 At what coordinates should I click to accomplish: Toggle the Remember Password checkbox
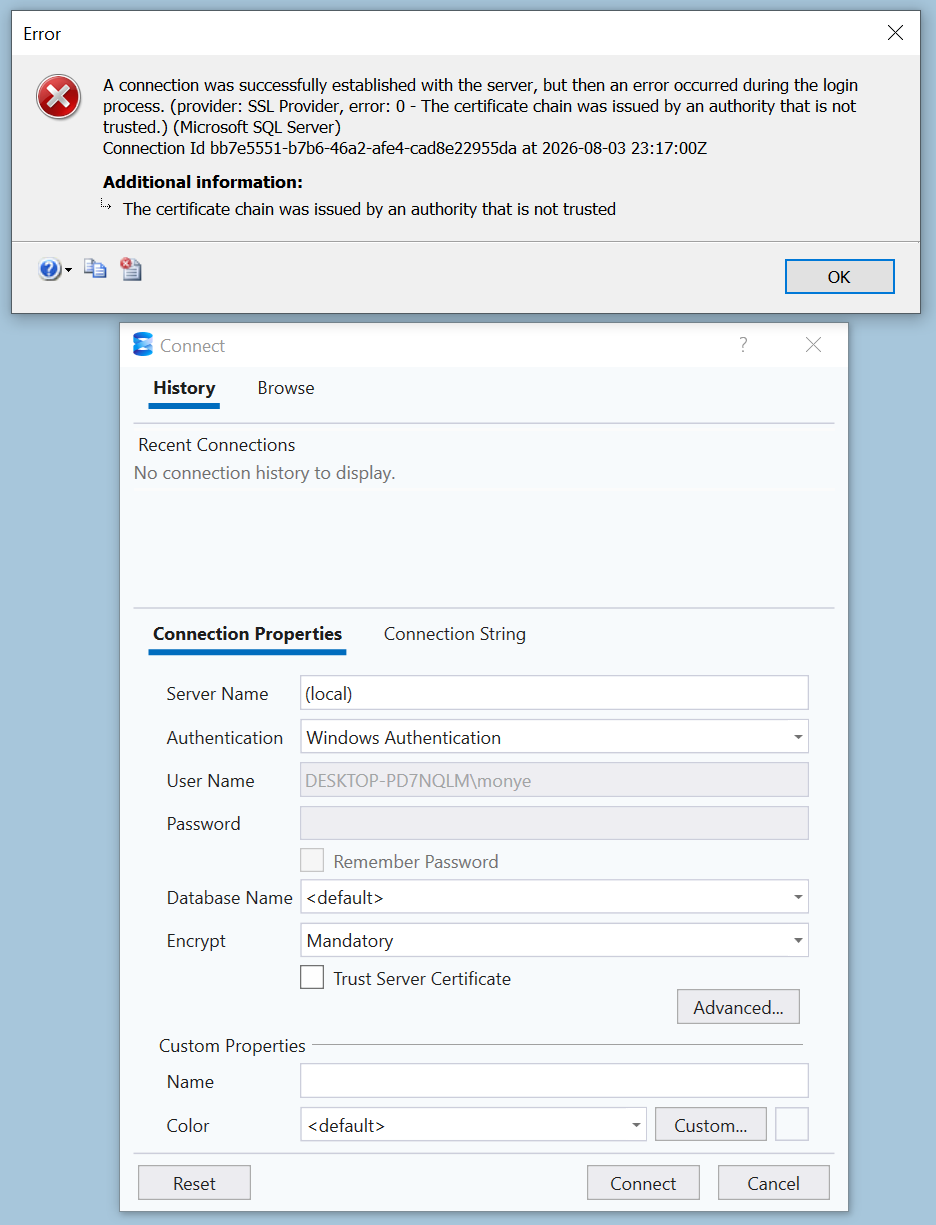(312, 861)
